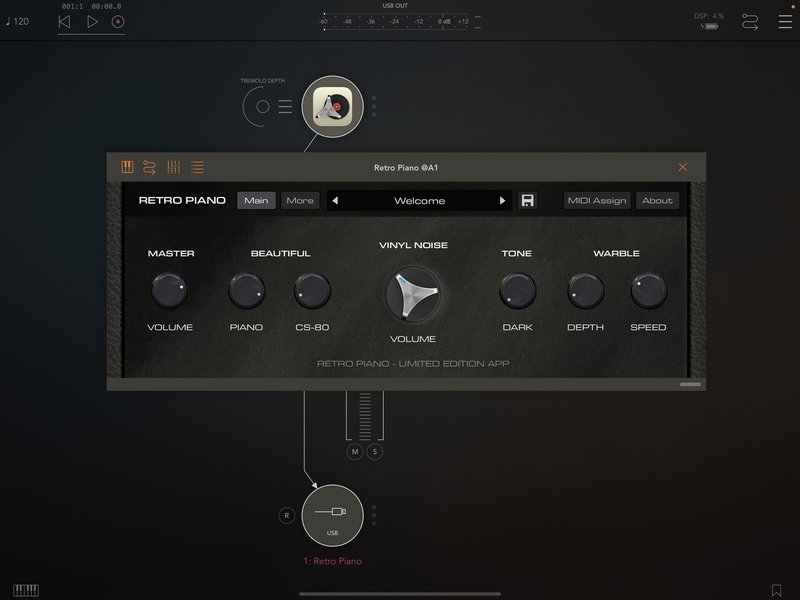Open the Retro Piano node options dots

point(374,107)
